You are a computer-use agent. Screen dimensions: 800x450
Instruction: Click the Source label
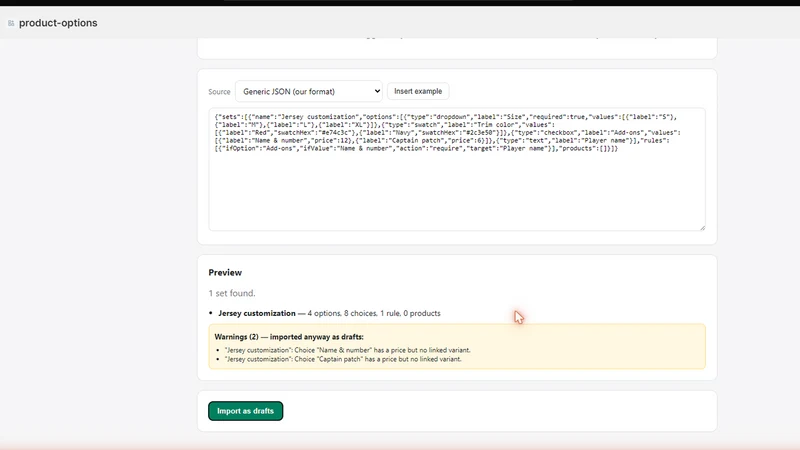coord(219,92)
